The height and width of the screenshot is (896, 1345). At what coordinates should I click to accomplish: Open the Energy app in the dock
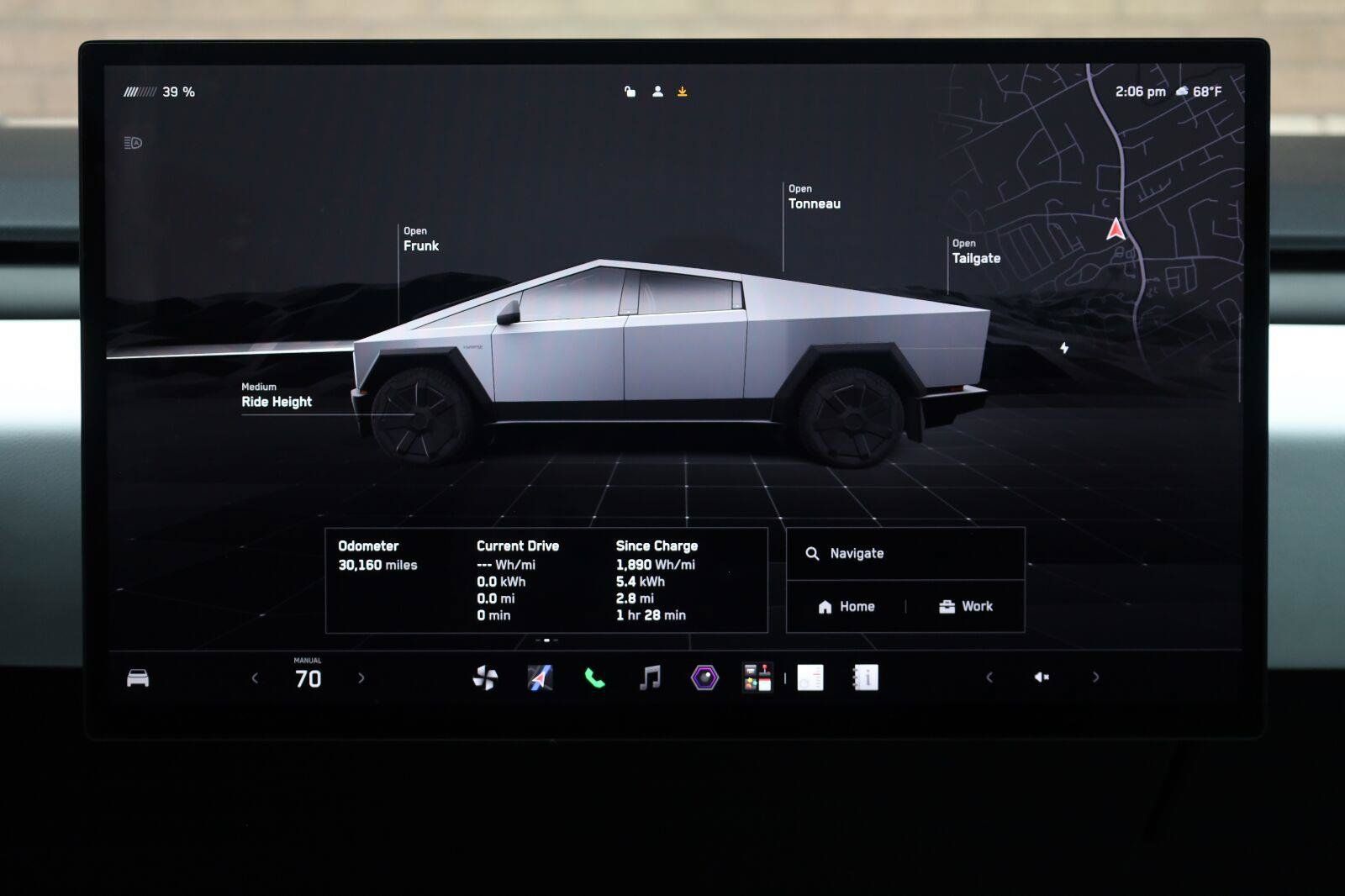click(x=810, y=677)
